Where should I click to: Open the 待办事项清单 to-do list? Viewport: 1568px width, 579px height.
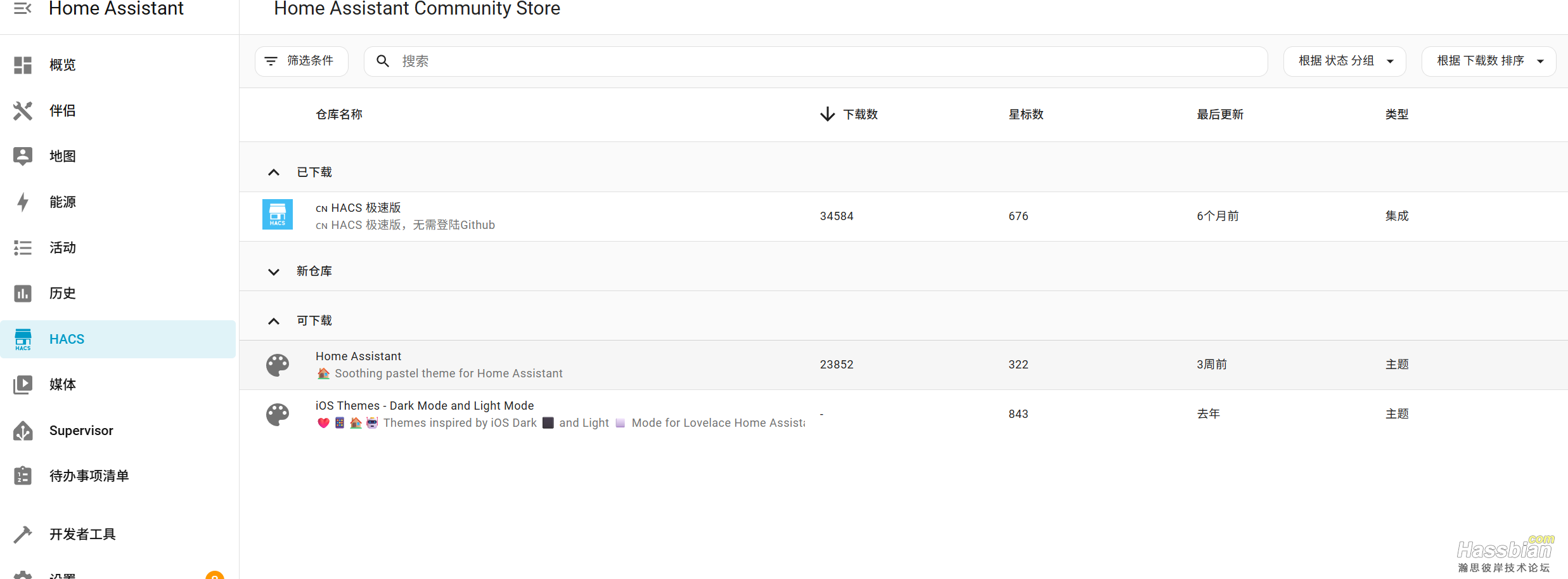[x=89, y=476]
